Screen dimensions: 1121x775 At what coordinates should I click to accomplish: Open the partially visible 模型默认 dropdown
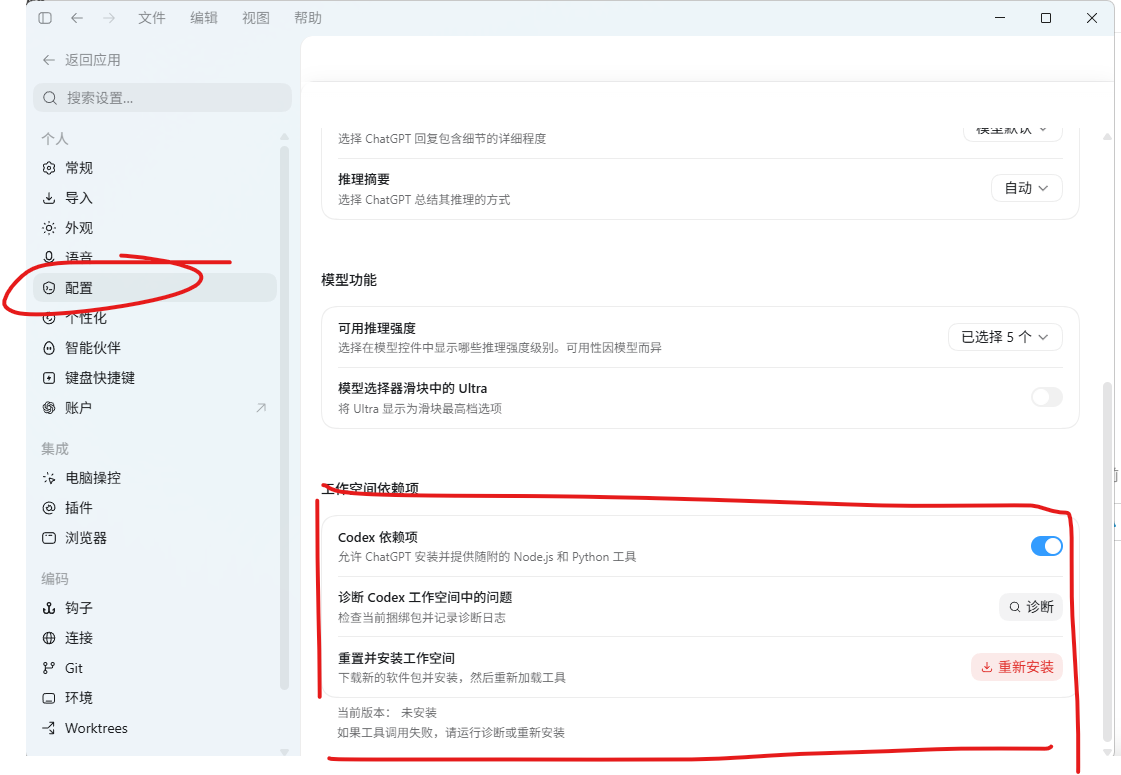1012,133
